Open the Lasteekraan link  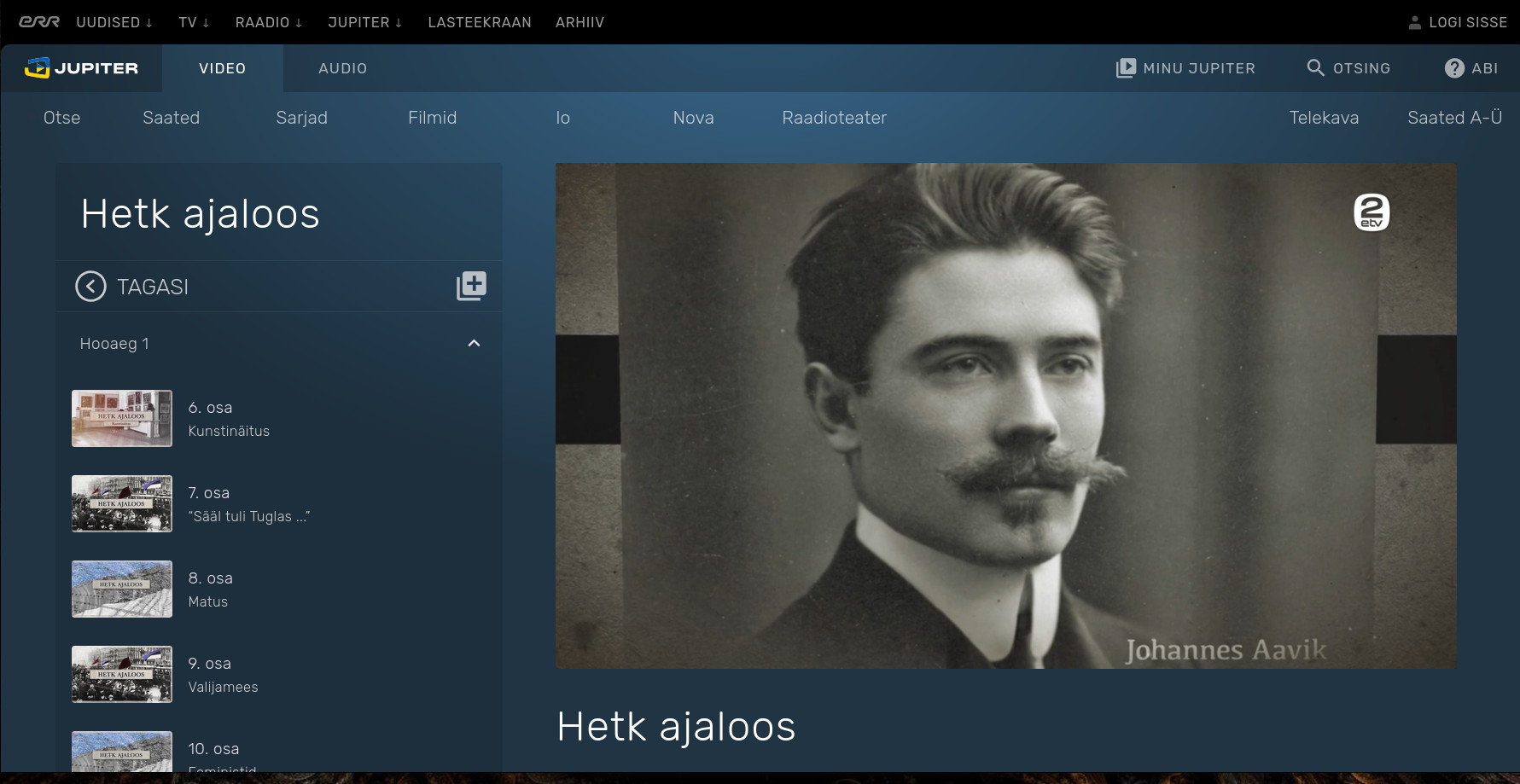[x=479, y=22]
